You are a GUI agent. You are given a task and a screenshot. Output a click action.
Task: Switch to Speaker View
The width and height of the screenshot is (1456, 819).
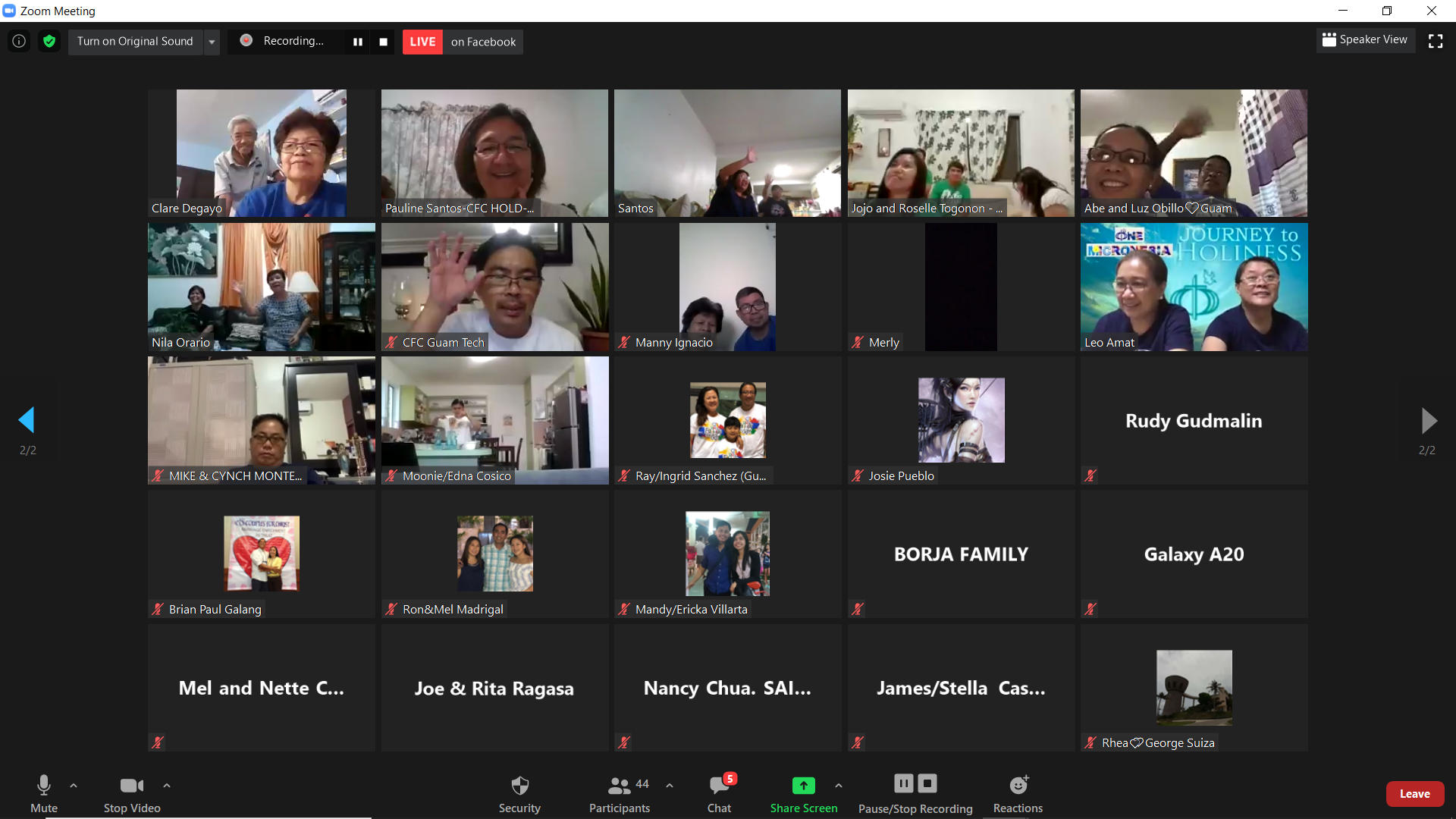[1365, 39]
